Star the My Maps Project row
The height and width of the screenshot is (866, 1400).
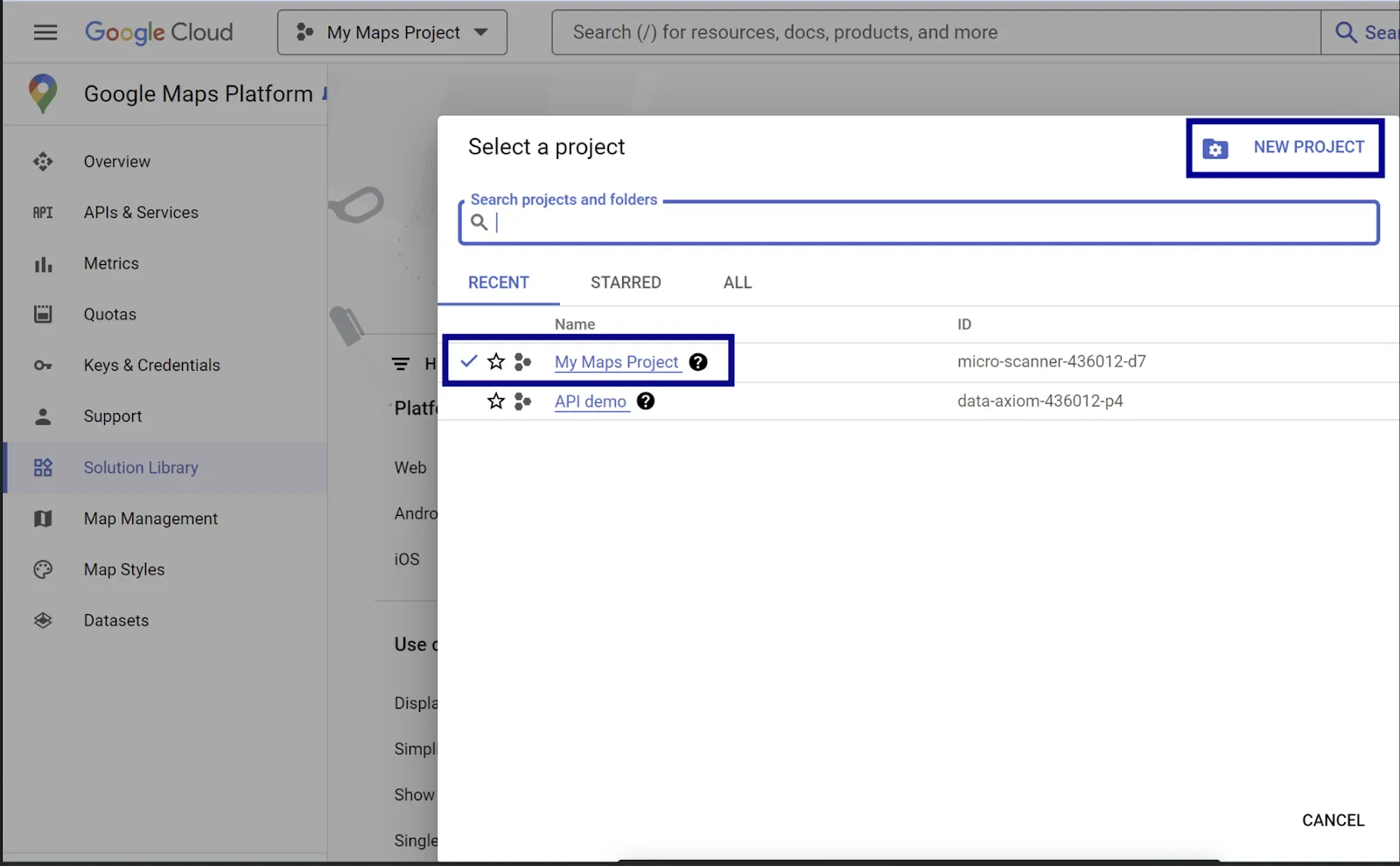pos(496,361)
